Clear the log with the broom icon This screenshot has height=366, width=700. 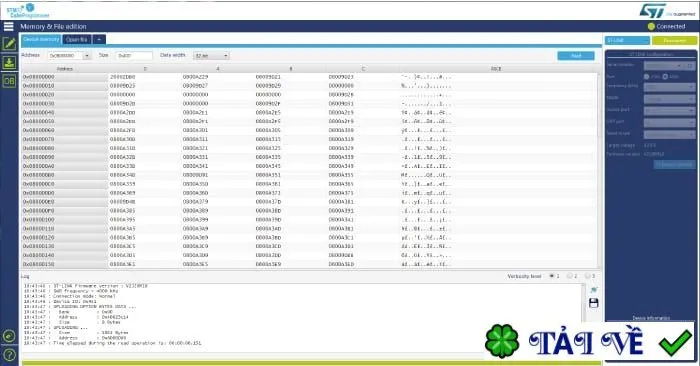click(593, 290)
